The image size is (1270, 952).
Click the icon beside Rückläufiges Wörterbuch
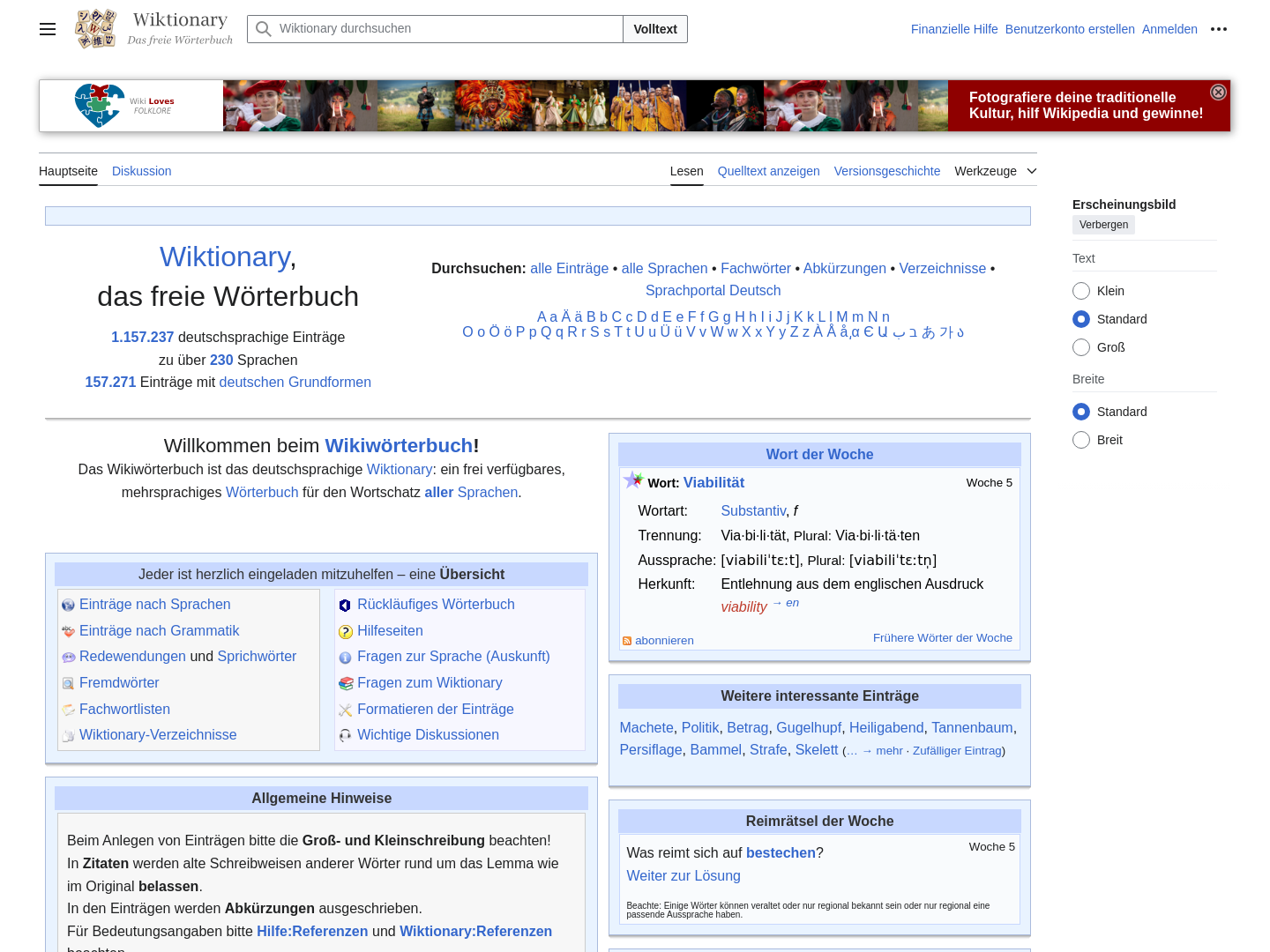click(345, 606)
